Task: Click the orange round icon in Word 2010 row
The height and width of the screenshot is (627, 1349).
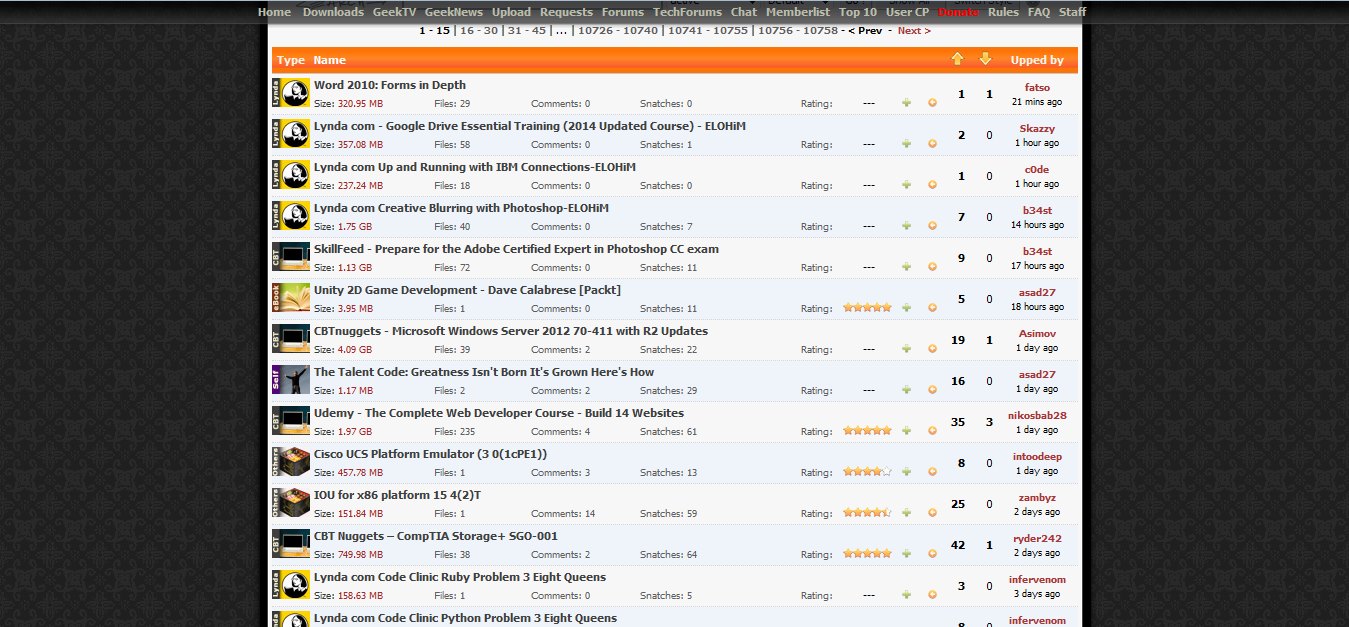Action: 933,103
